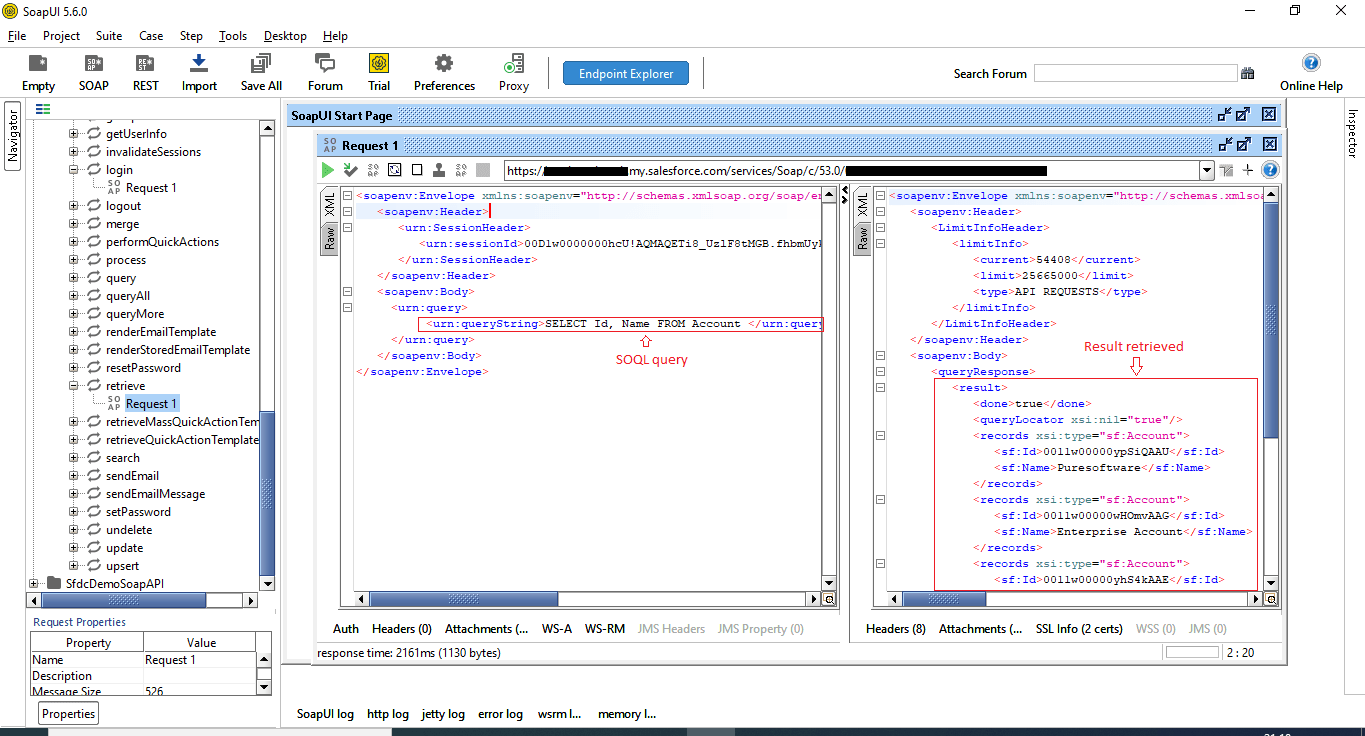The image size is (1365, 736).
Task: Click the Search Forum input field
Action: [1135, 73]
